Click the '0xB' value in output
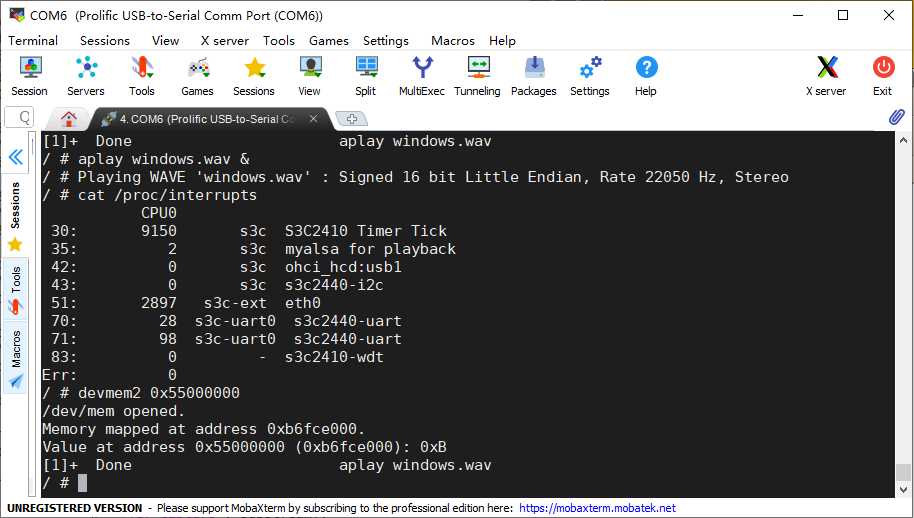 [433, 447]
